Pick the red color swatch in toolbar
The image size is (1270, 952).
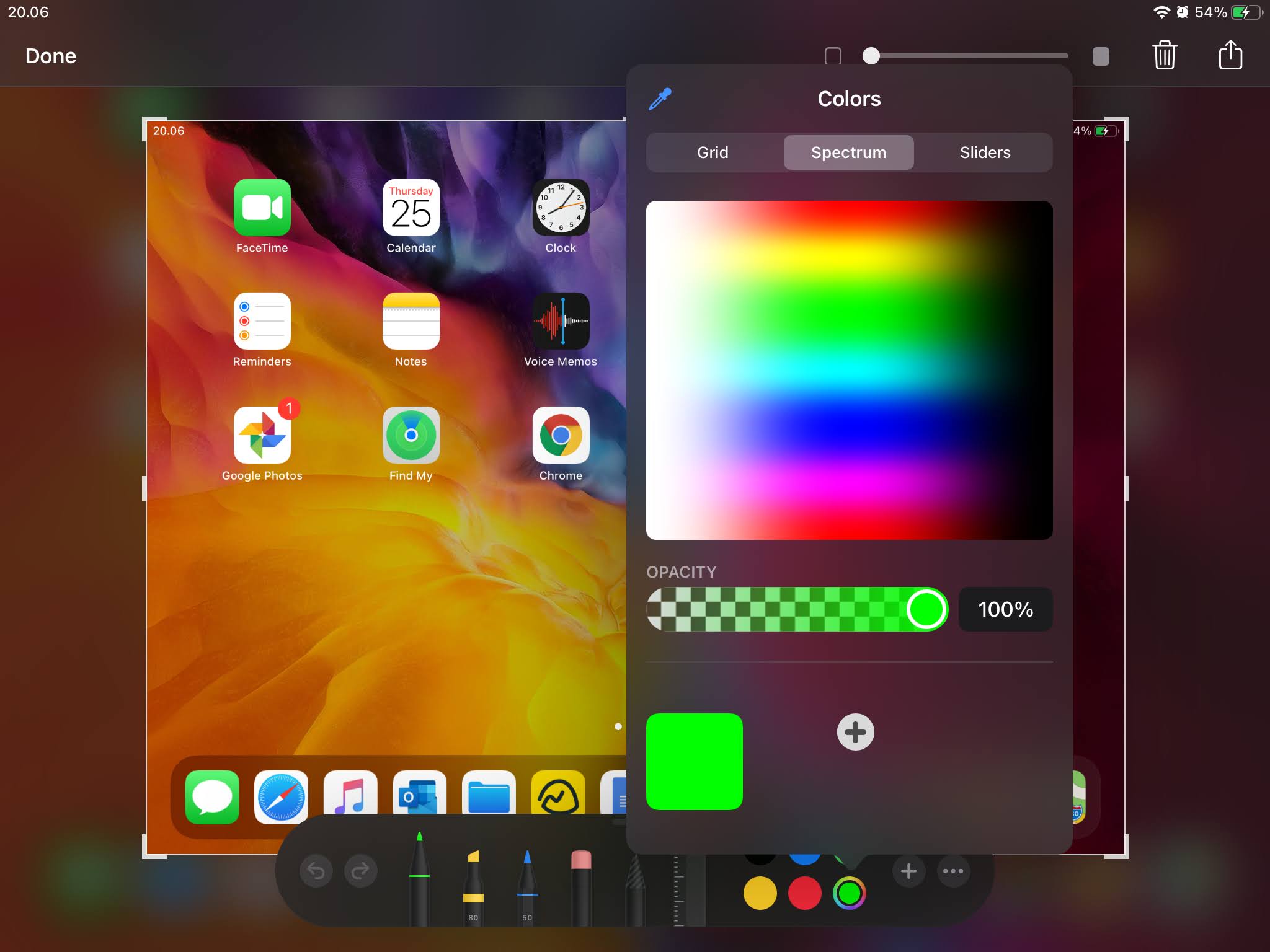point(804,893)
